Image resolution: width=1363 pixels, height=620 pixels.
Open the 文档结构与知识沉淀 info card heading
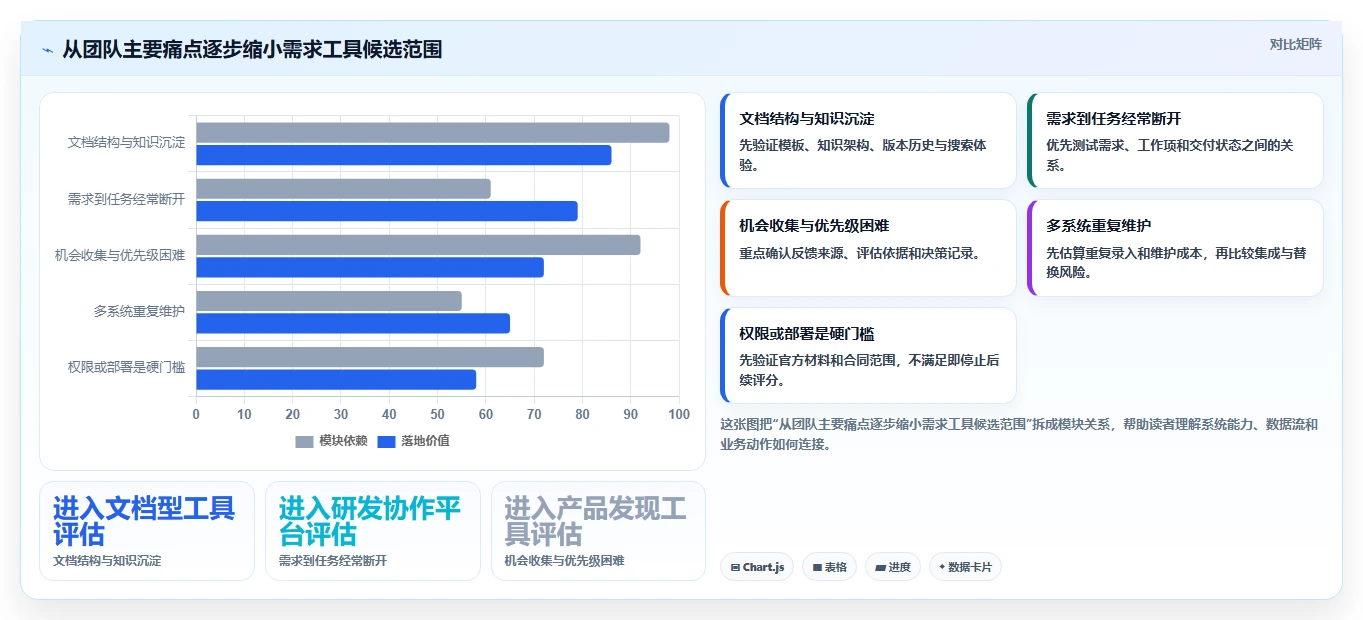pos(807,119)
